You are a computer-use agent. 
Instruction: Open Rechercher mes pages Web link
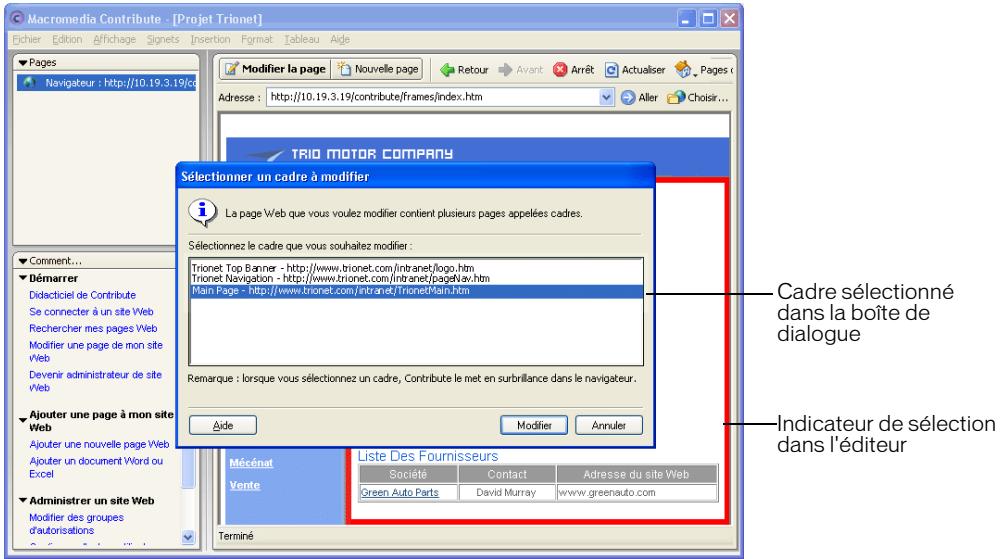pos(93,328)
